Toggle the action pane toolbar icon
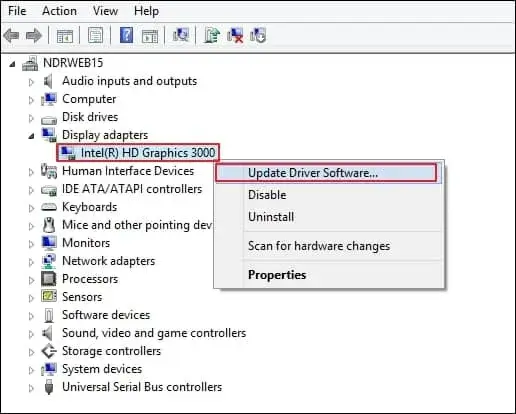 point(150,35)
